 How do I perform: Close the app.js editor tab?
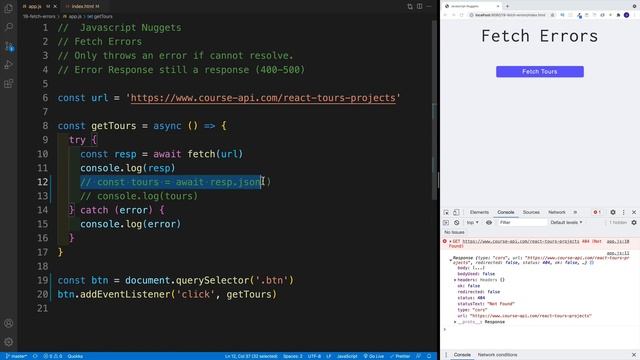tap(55, 7)
